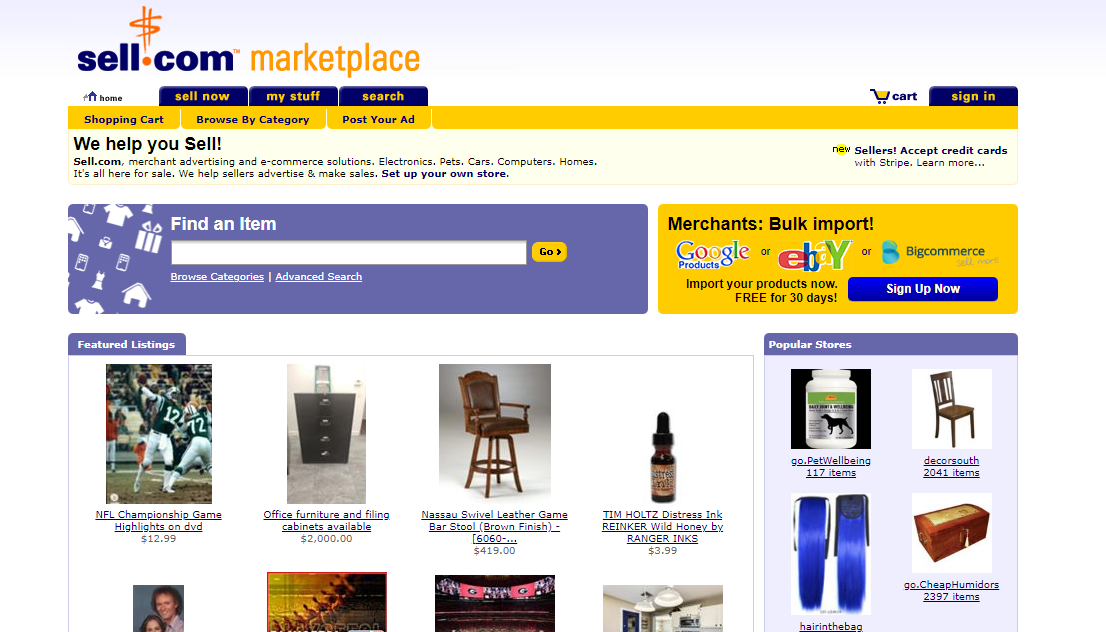Image resolution: width=1106 pixels, height=632 pixels.
Task: Click the sell.com marketplace logo
Action: pyautogui.click(x=249, y=42)
